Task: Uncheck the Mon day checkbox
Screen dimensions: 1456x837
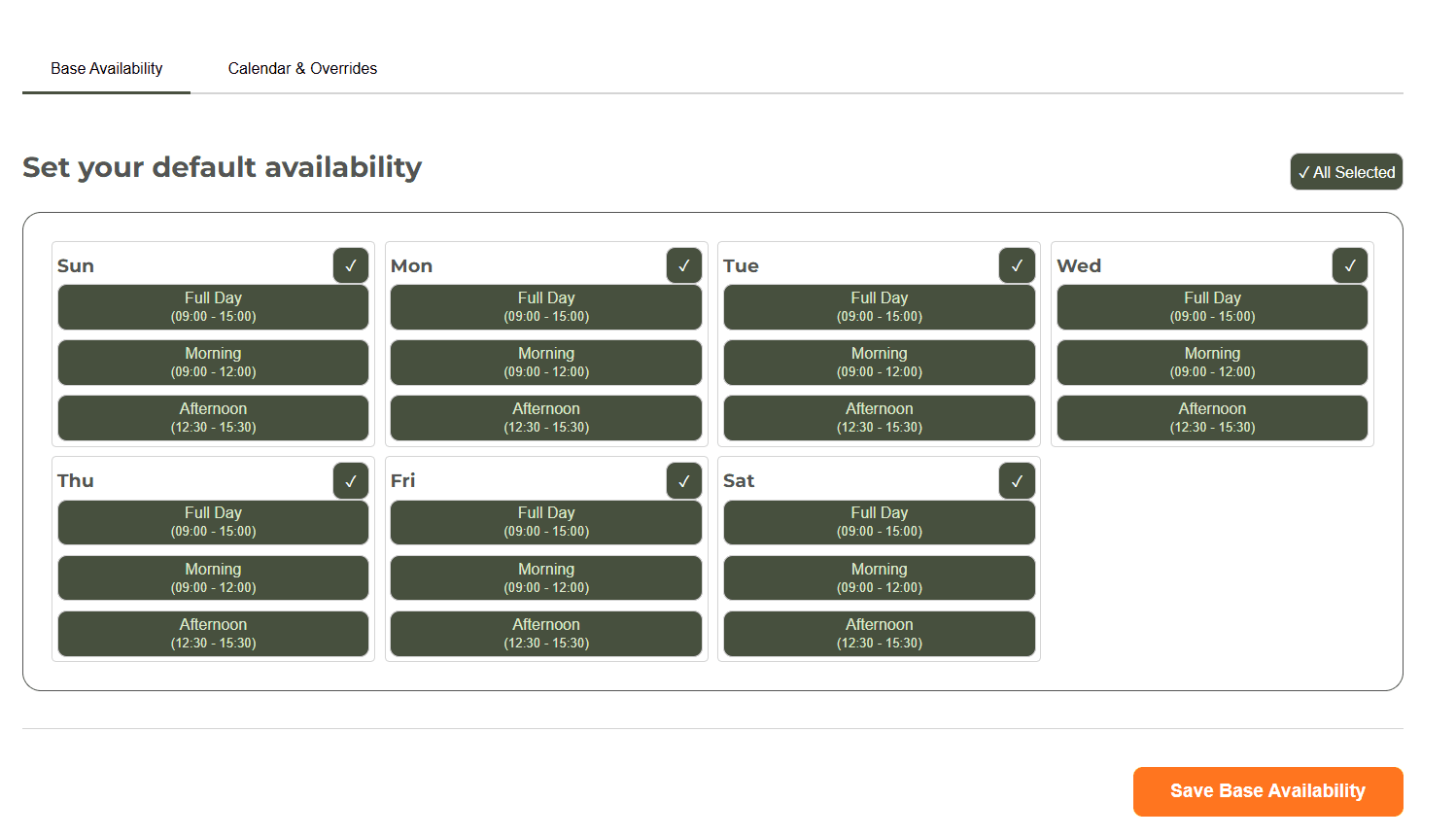Action: (x=684, y=265)
